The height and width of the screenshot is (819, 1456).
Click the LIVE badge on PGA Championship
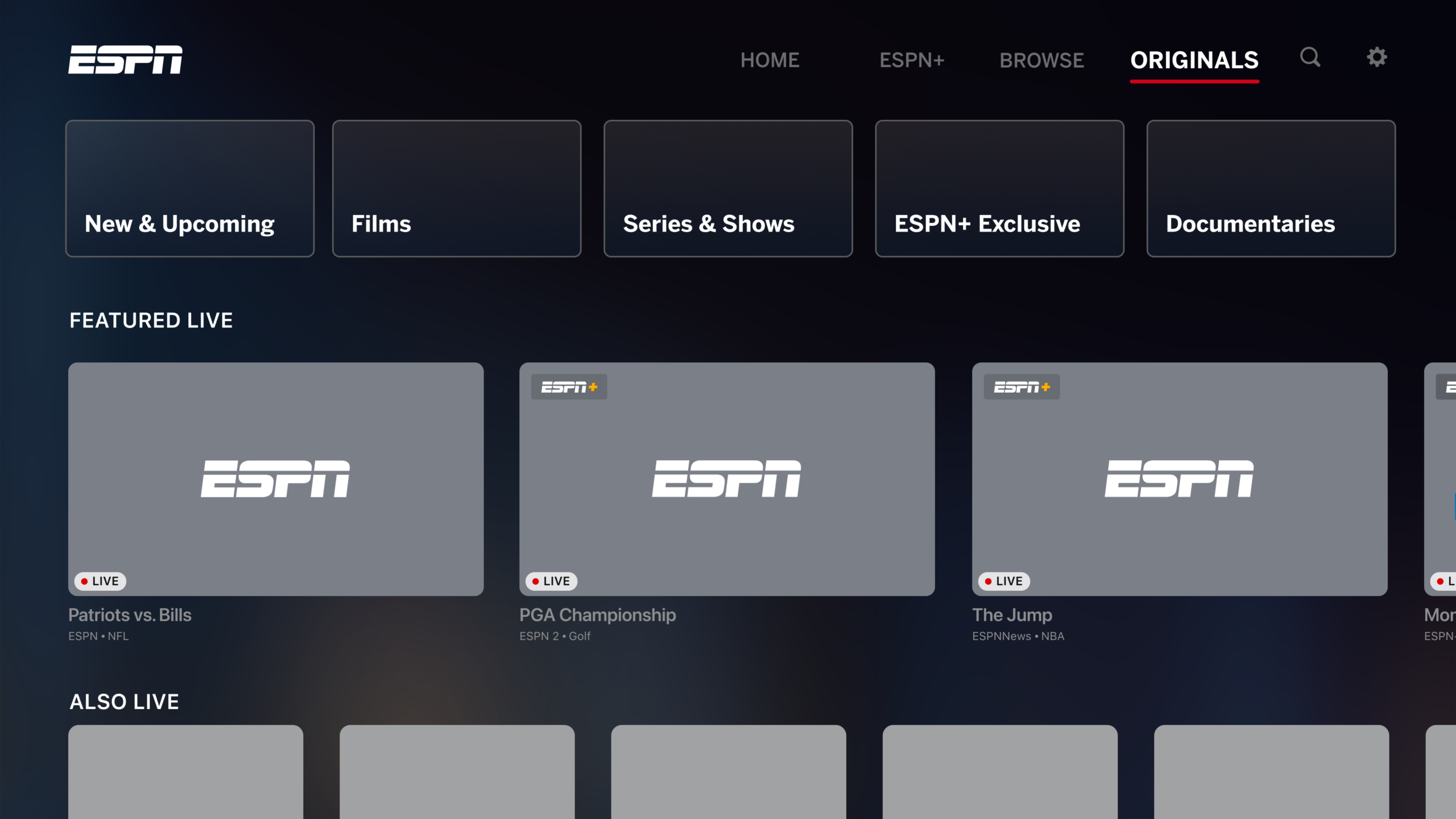551,581
